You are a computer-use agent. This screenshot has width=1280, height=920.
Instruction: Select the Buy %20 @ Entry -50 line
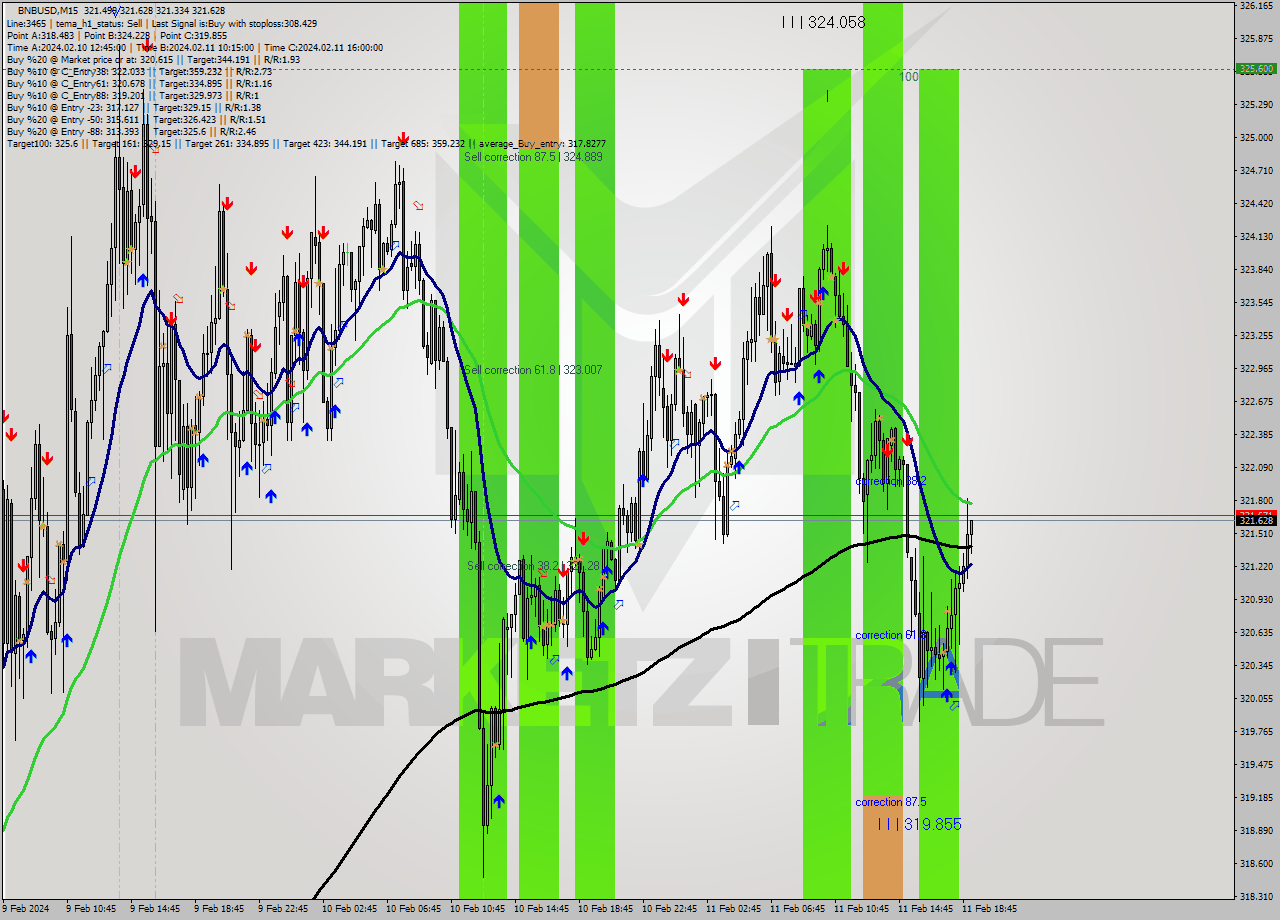coord(135,119)
